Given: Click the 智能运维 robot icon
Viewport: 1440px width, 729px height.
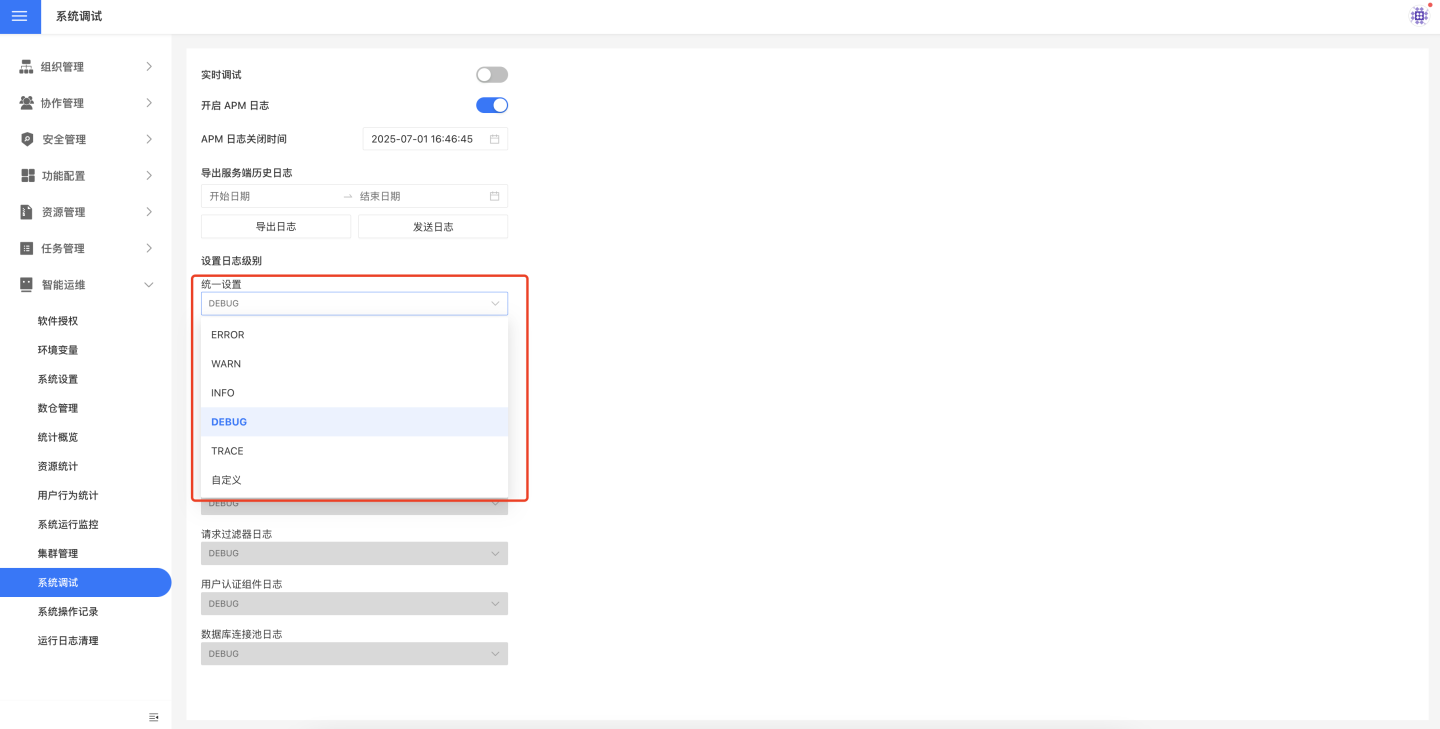Looking at the screenshot, I should click(x=27, y=285).
